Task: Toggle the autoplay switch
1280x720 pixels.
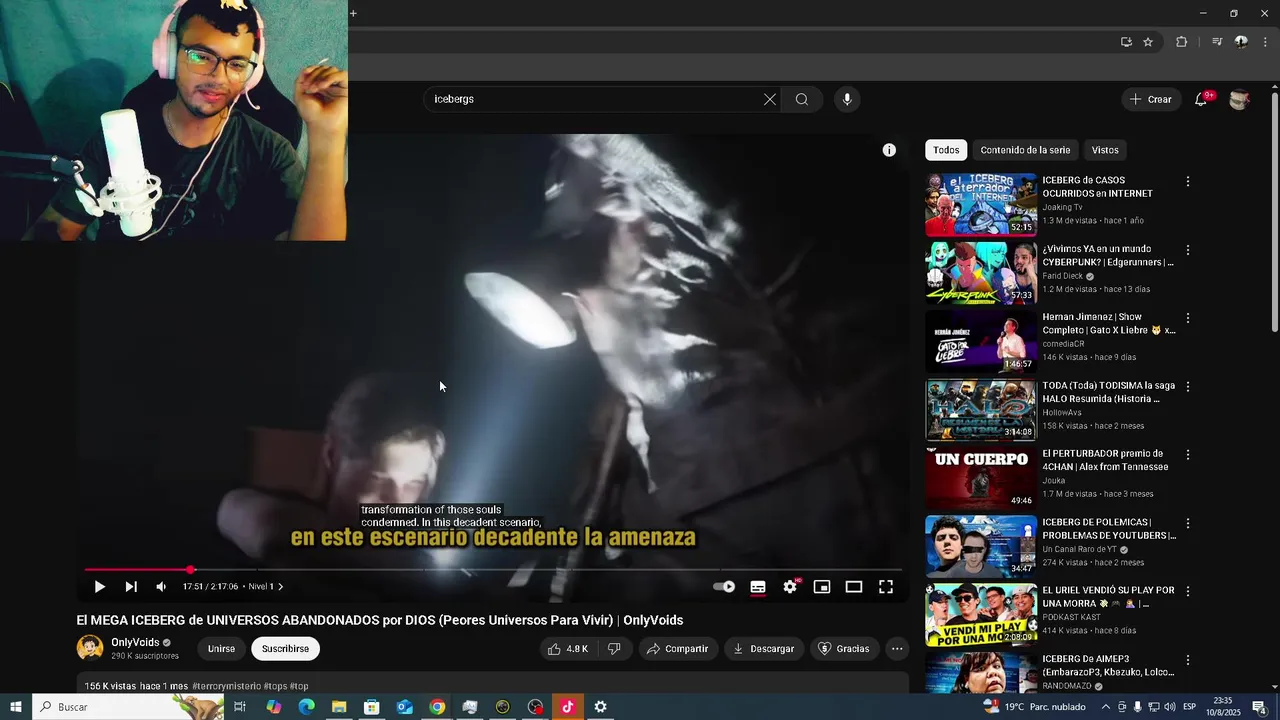Action: point(725,587)
